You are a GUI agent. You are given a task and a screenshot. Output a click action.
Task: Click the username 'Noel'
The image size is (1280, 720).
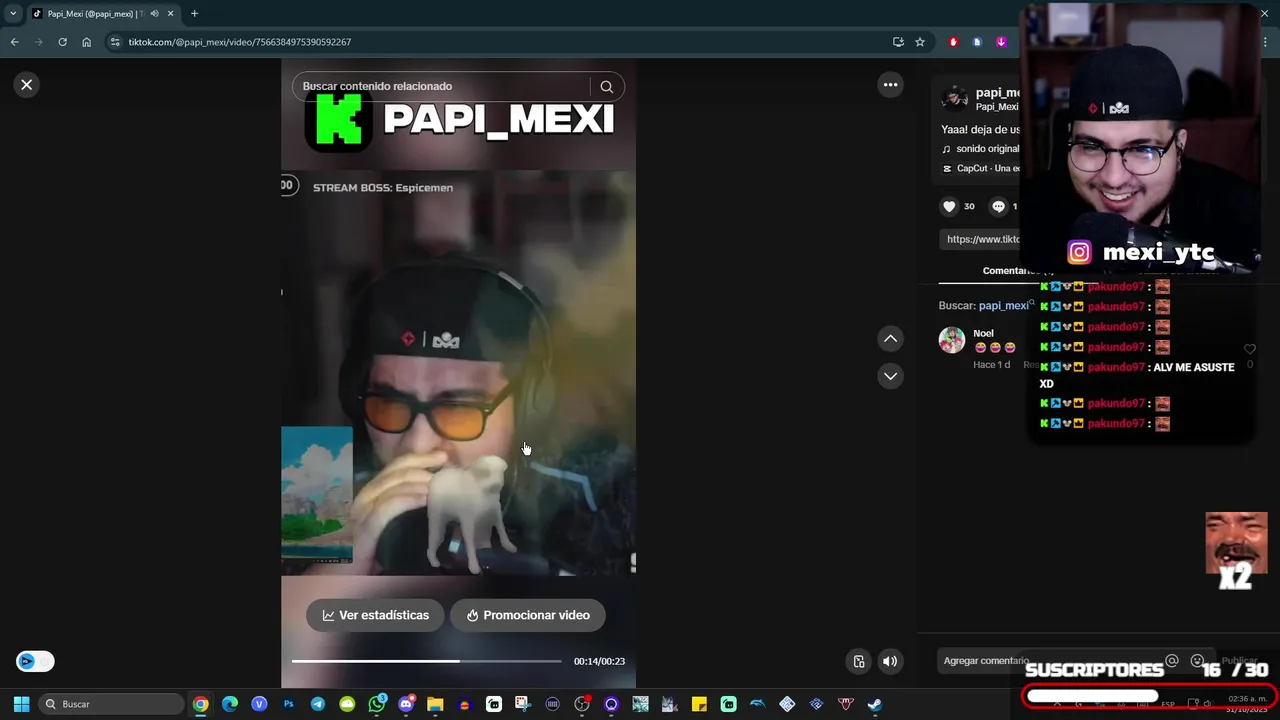[x=983, y=333]
